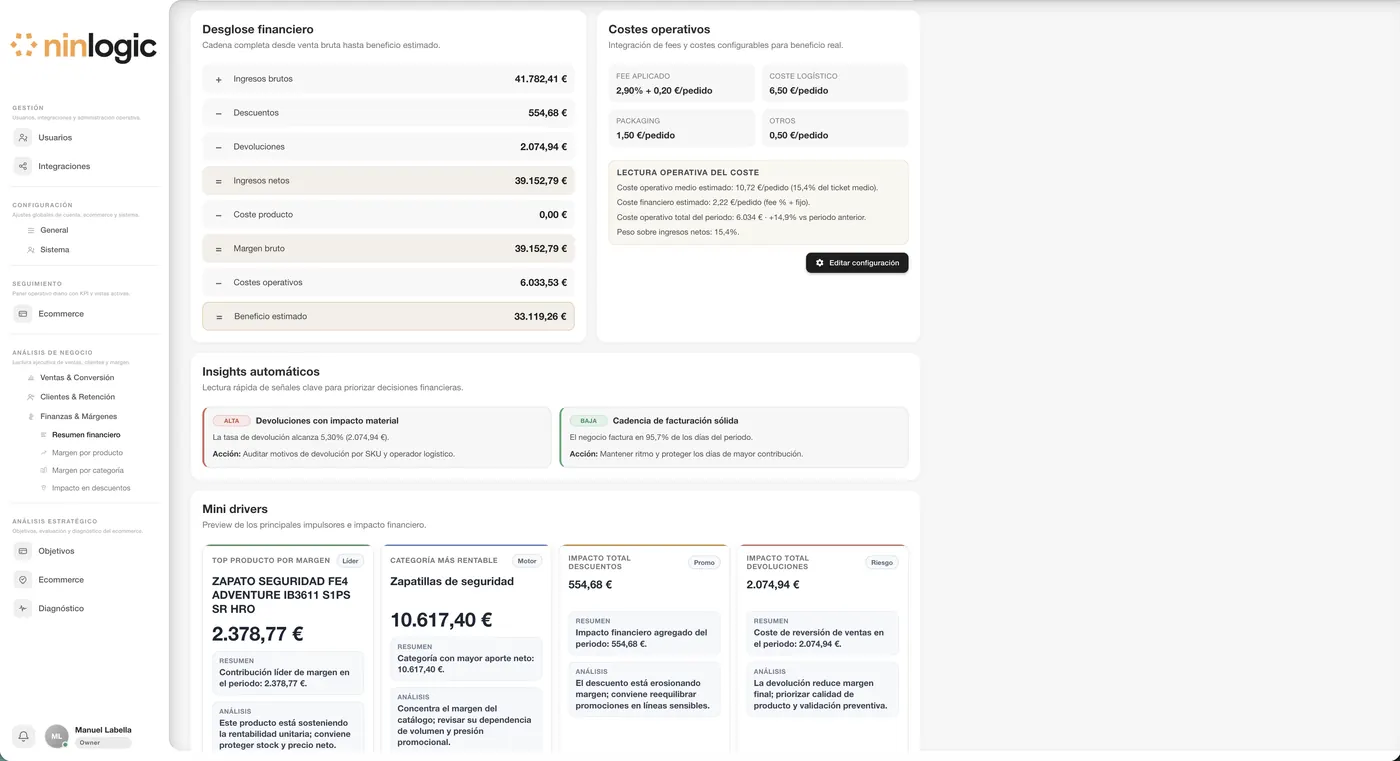Screen dimensions: 1400x761
Task: Click the ML user avatar
Action: pos(57,736)
